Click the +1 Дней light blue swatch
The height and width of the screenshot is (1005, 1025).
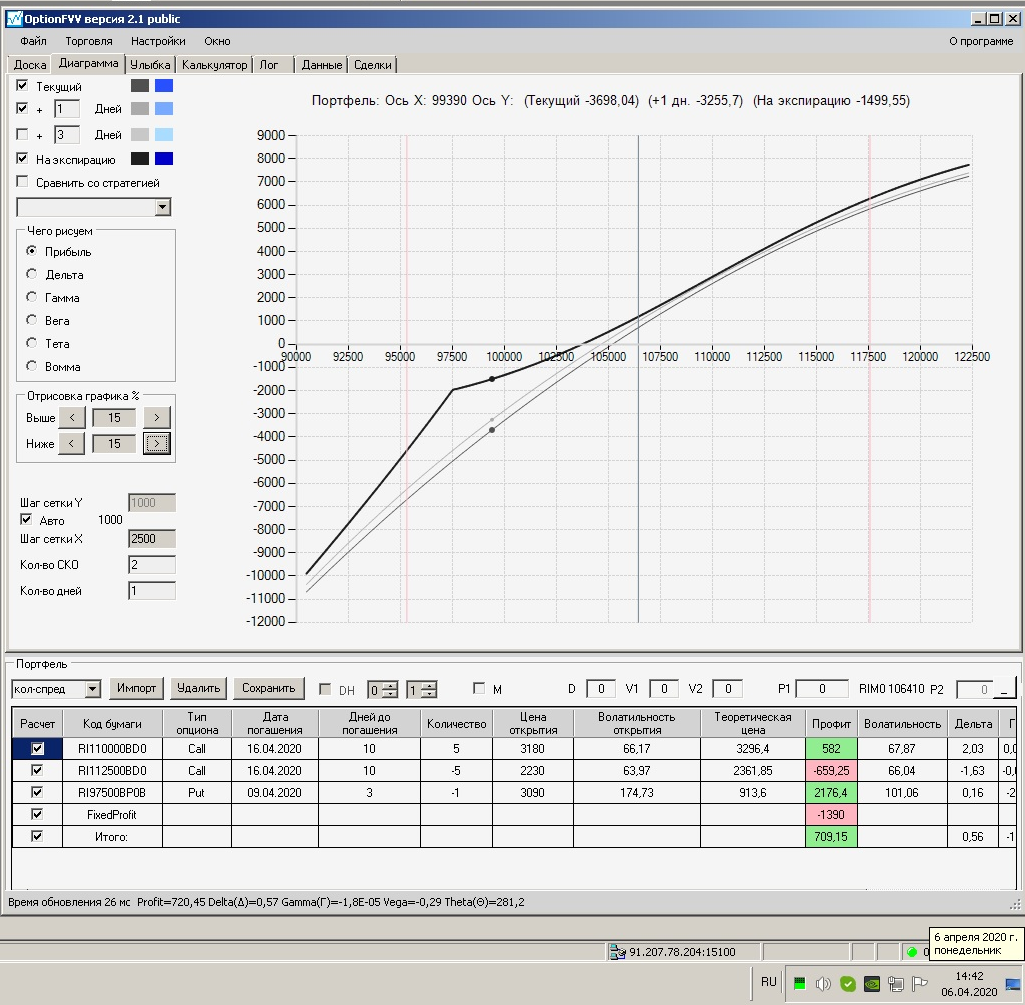[x=164, y=109]
